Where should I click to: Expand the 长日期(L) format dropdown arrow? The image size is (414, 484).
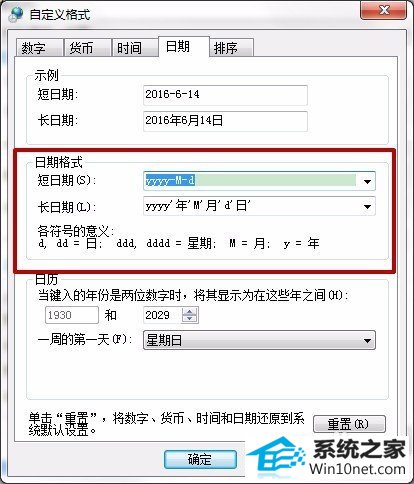click(x=367, y=207)
